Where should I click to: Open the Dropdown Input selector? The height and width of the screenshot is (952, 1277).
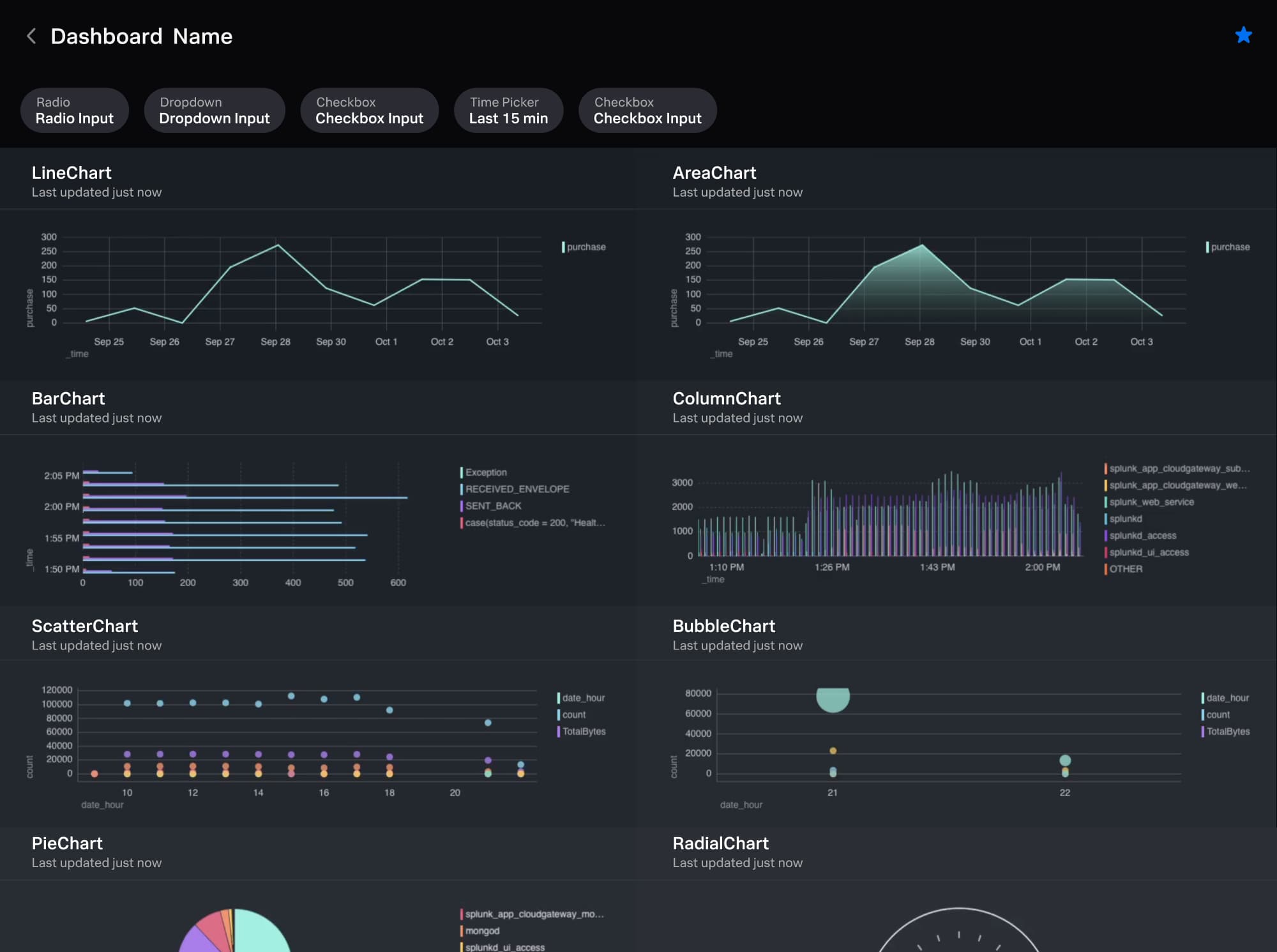pos(214,110)
